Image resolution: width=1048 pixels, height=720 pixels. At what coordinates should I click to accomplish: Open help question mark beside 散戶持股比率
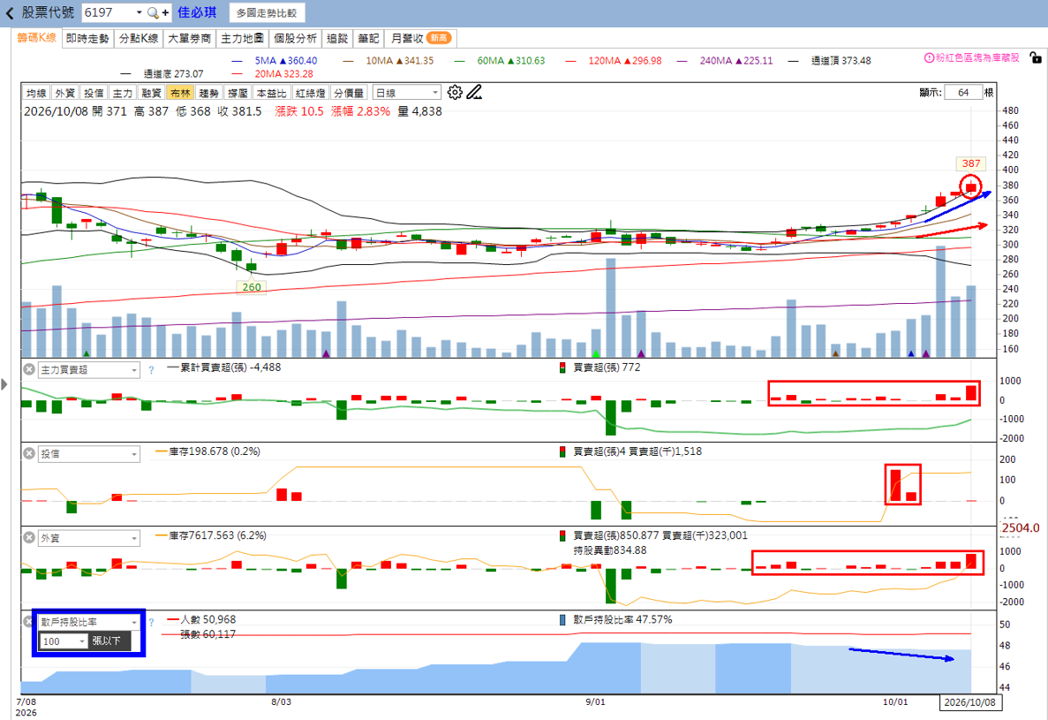click(151, 622)
